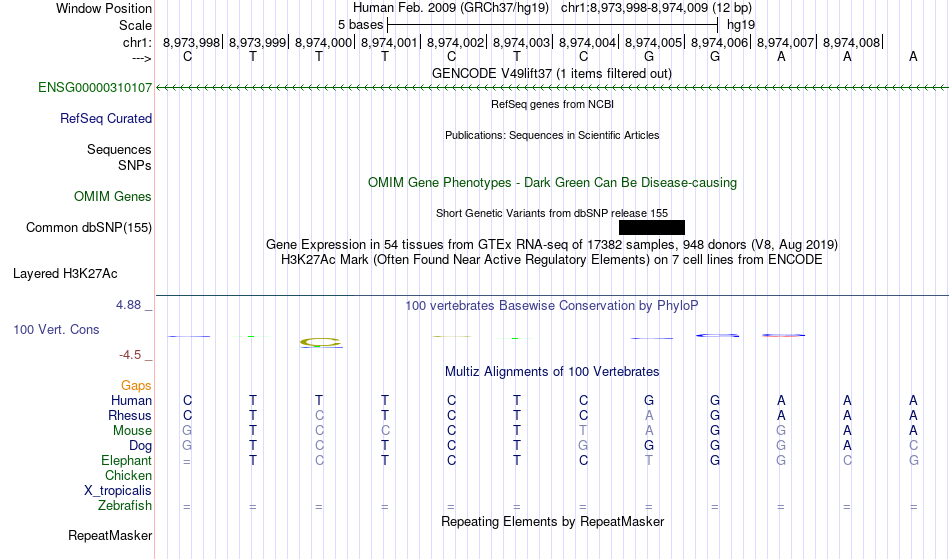This screenshot has width=950, height=559.
Task: Click the black Common dbSNP(155) variant block
Action: tap(652, 228)
